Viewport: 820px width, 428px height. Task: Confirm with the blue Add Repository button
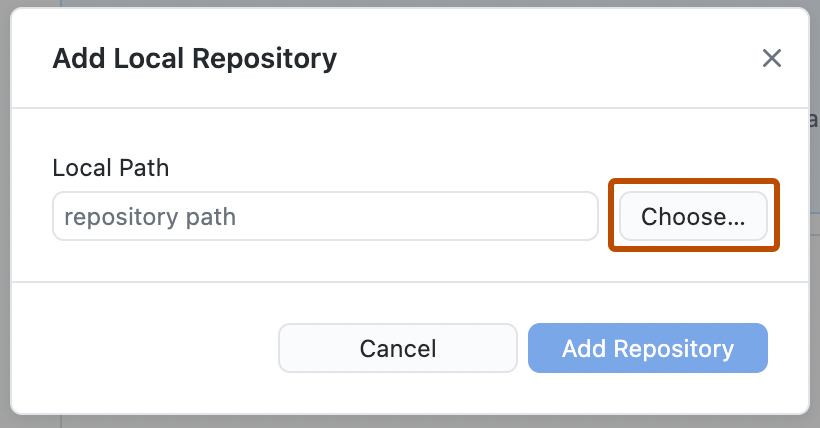pyautogui.click(x=647, y=348)
